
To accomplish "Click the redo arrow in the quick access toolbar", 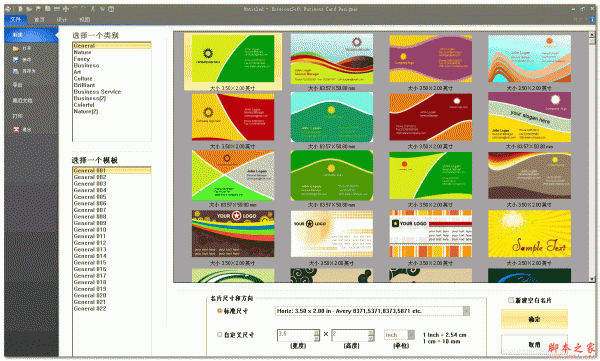I will click(84, 9).
